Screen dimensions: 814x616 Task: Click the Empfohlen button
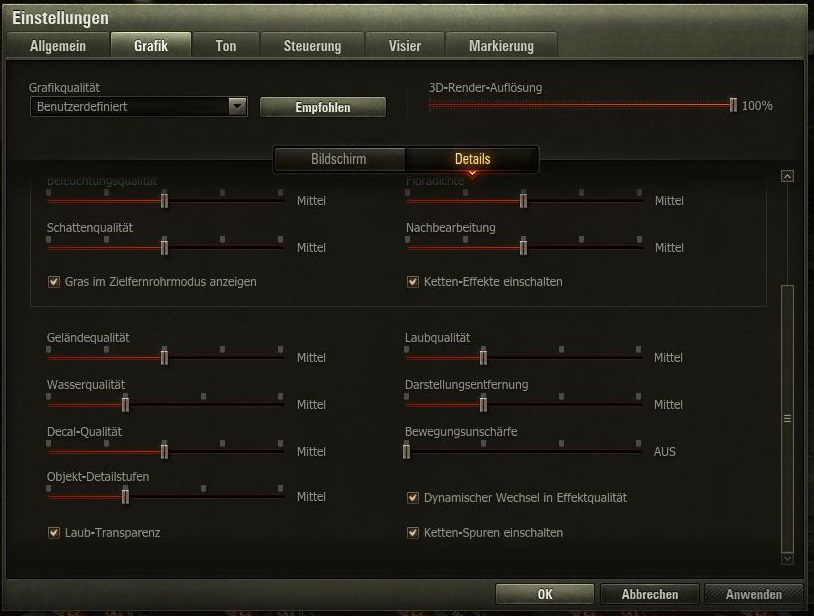[x=323, y=107]
